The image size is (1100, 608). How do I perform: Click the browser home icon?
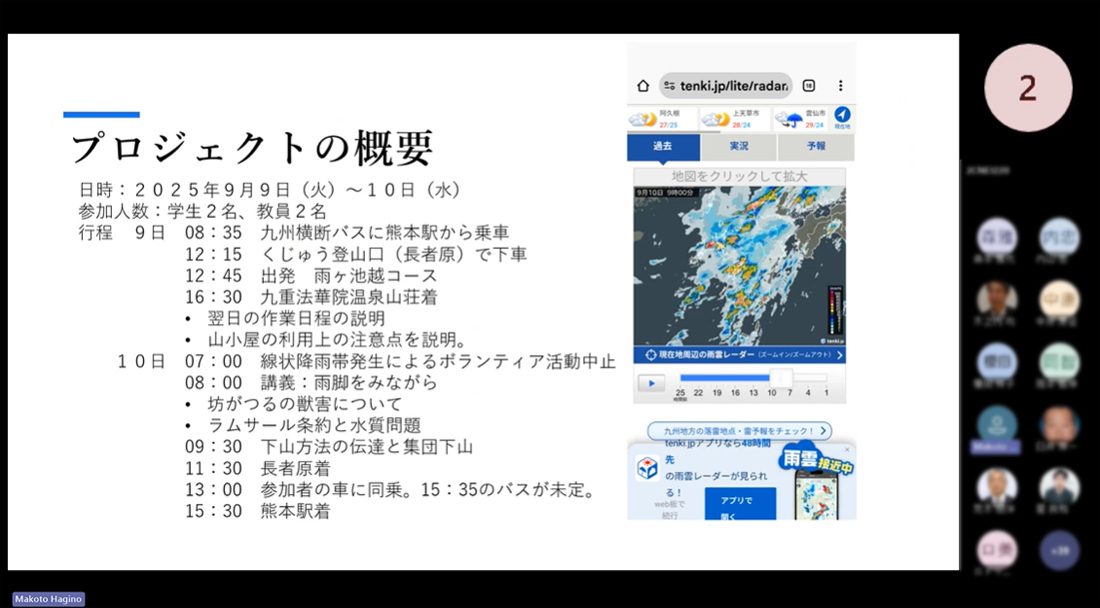click(x=643, y=85)
